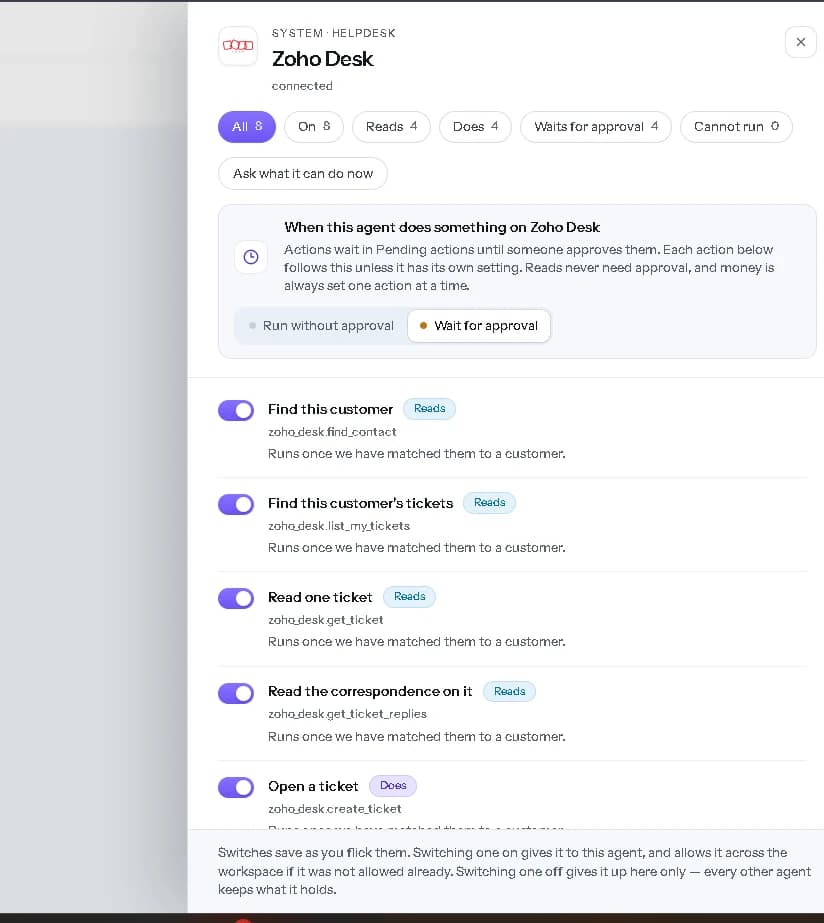Click Reads badge beside Read the correspondence
Image resolution: width=824 pixels, height=923 pixels.
pyautogui.click(x=509, y=692)
